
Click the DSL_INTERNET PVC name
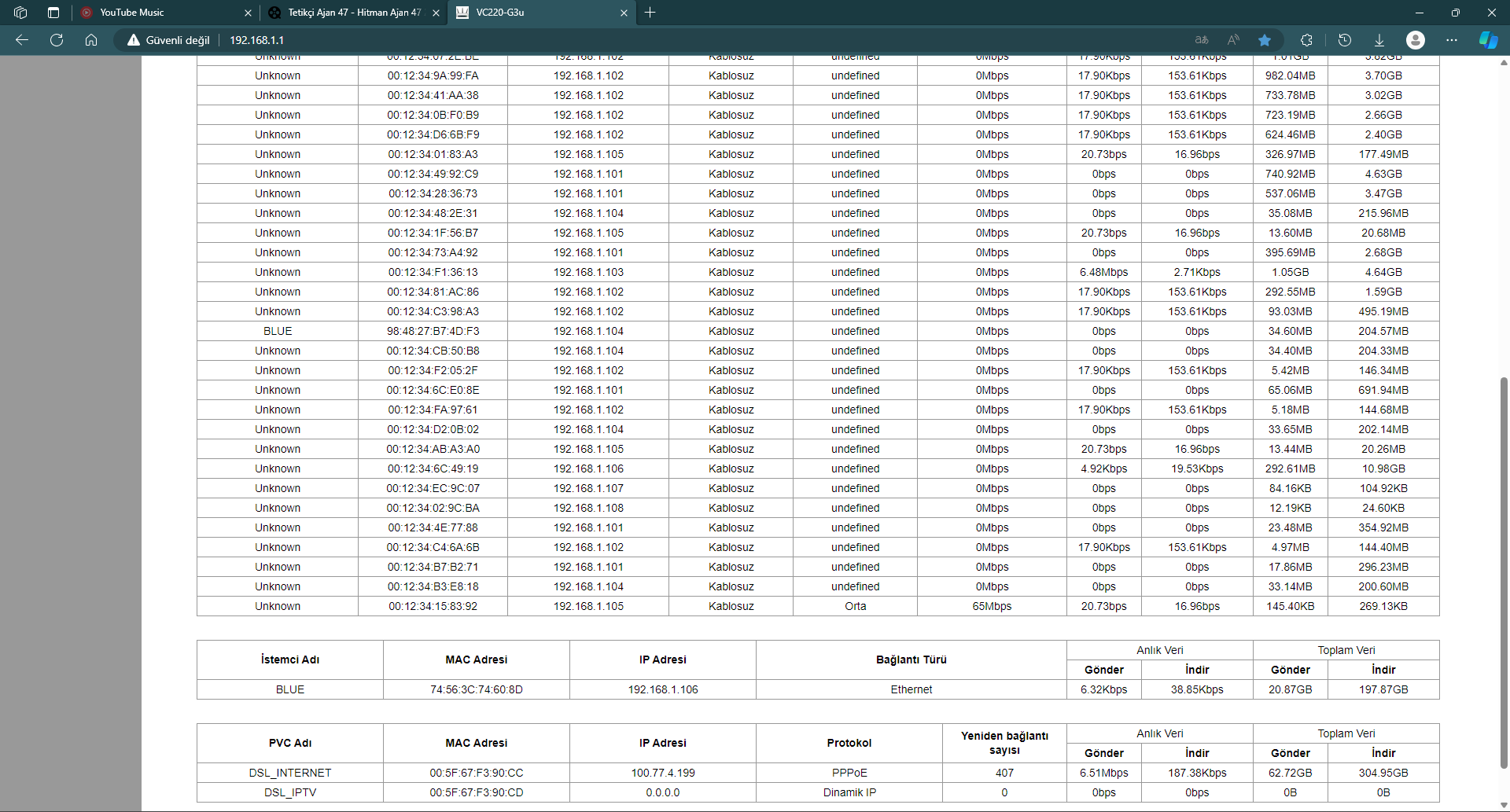tap(290, 773)
